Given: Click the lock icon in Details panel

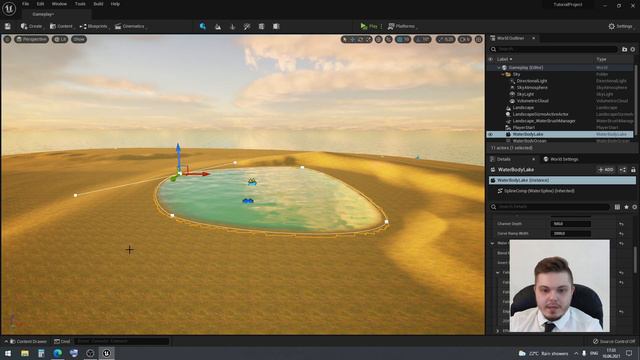Looking at the screenshot, I should click(633, 169).
